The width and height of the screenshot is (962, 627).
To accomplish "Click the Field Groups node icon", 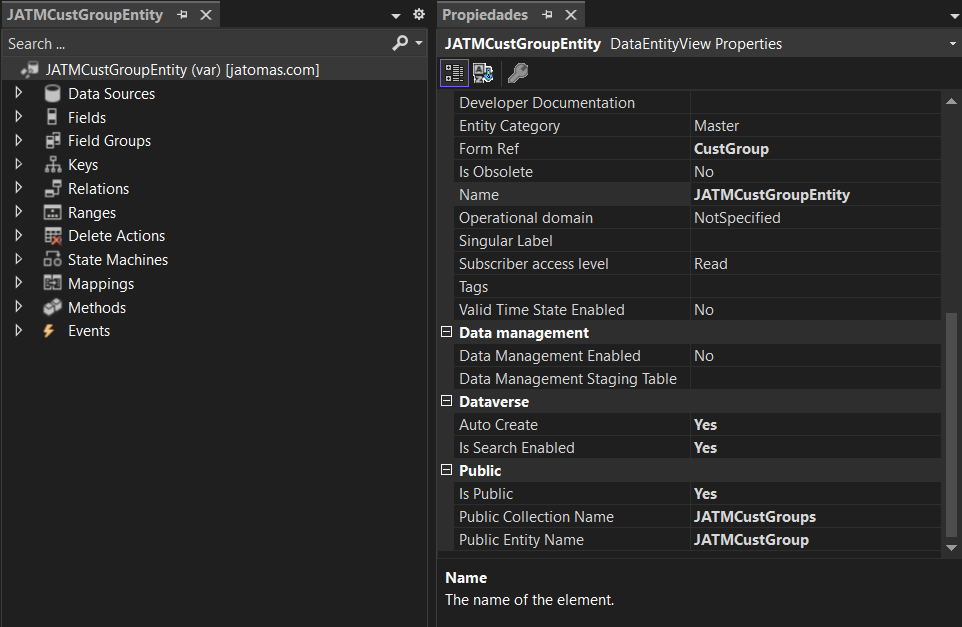I will (x=53, y=140).
